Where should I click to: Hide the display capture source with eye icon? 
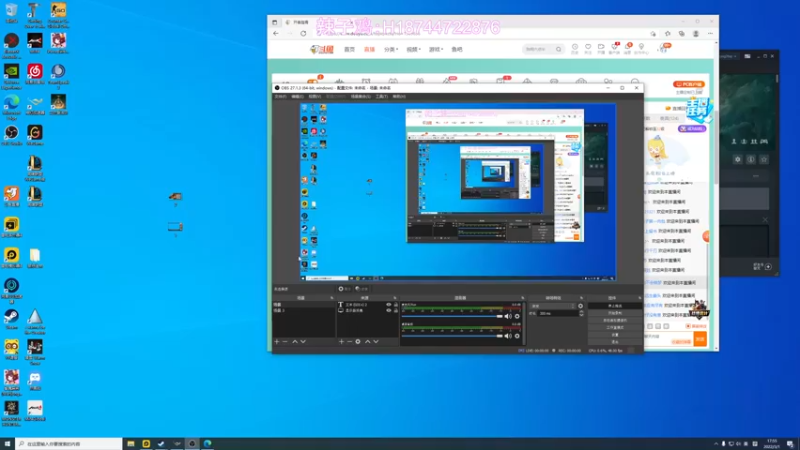point(389,310)
